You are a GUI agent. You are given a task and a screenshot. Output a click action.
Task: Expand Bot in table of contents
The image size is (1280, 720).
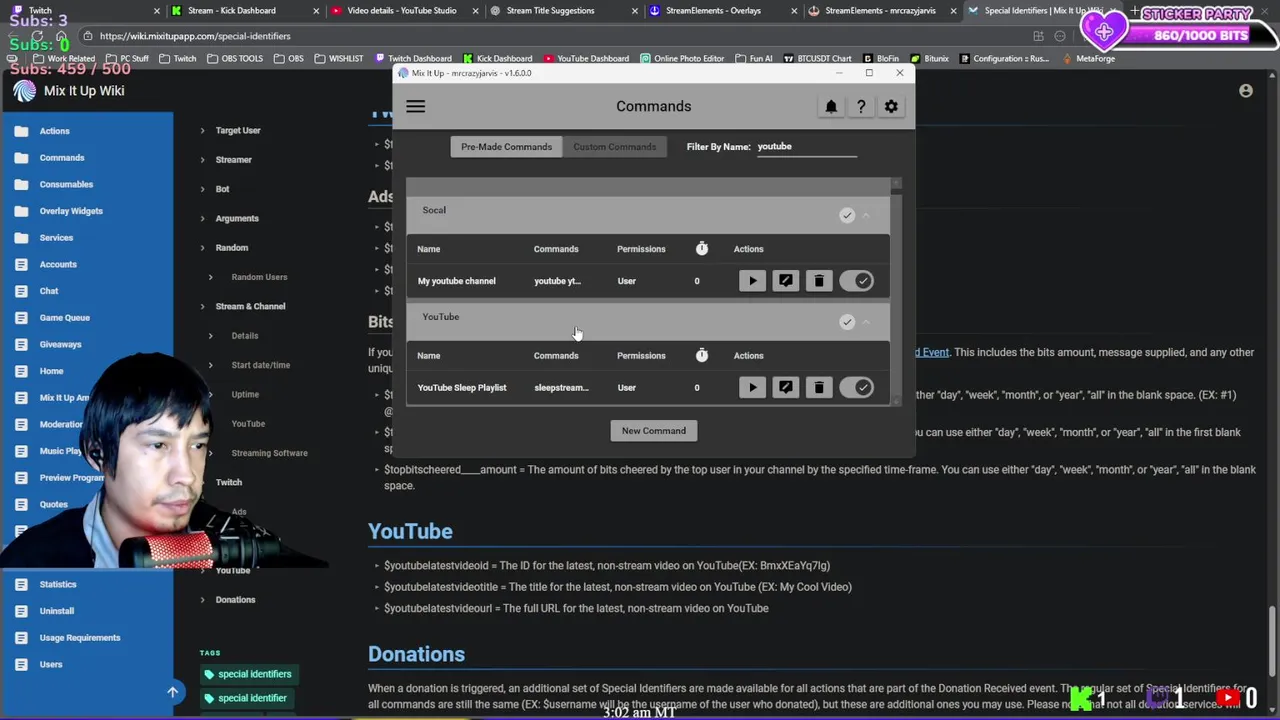pos(202,189)
